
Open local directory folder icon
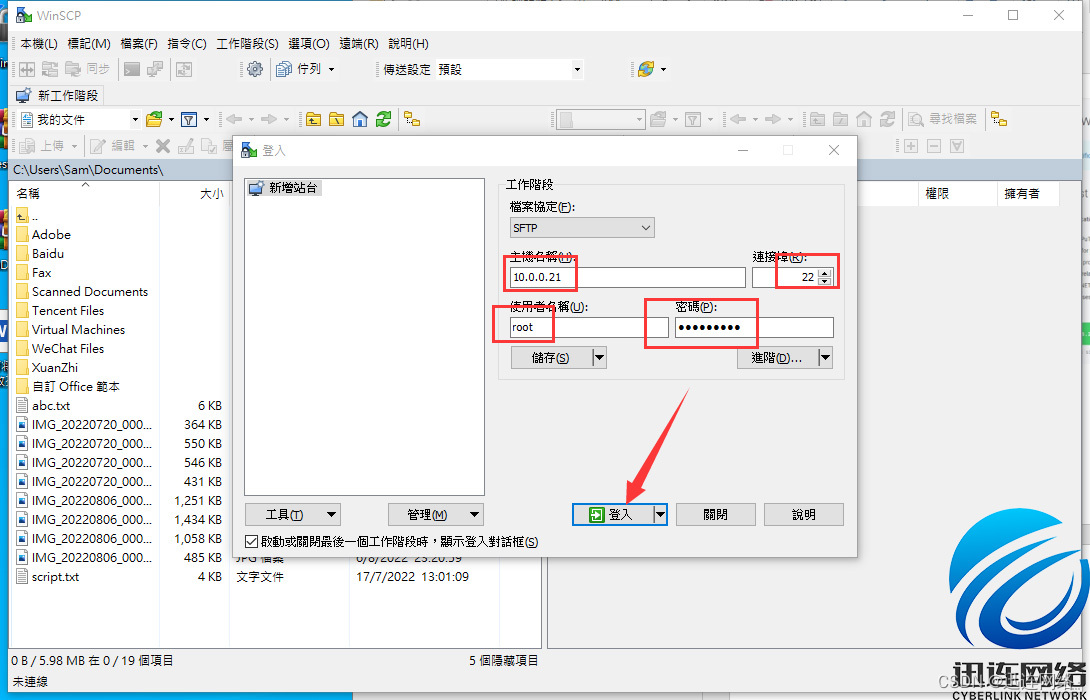coord(154,120)
